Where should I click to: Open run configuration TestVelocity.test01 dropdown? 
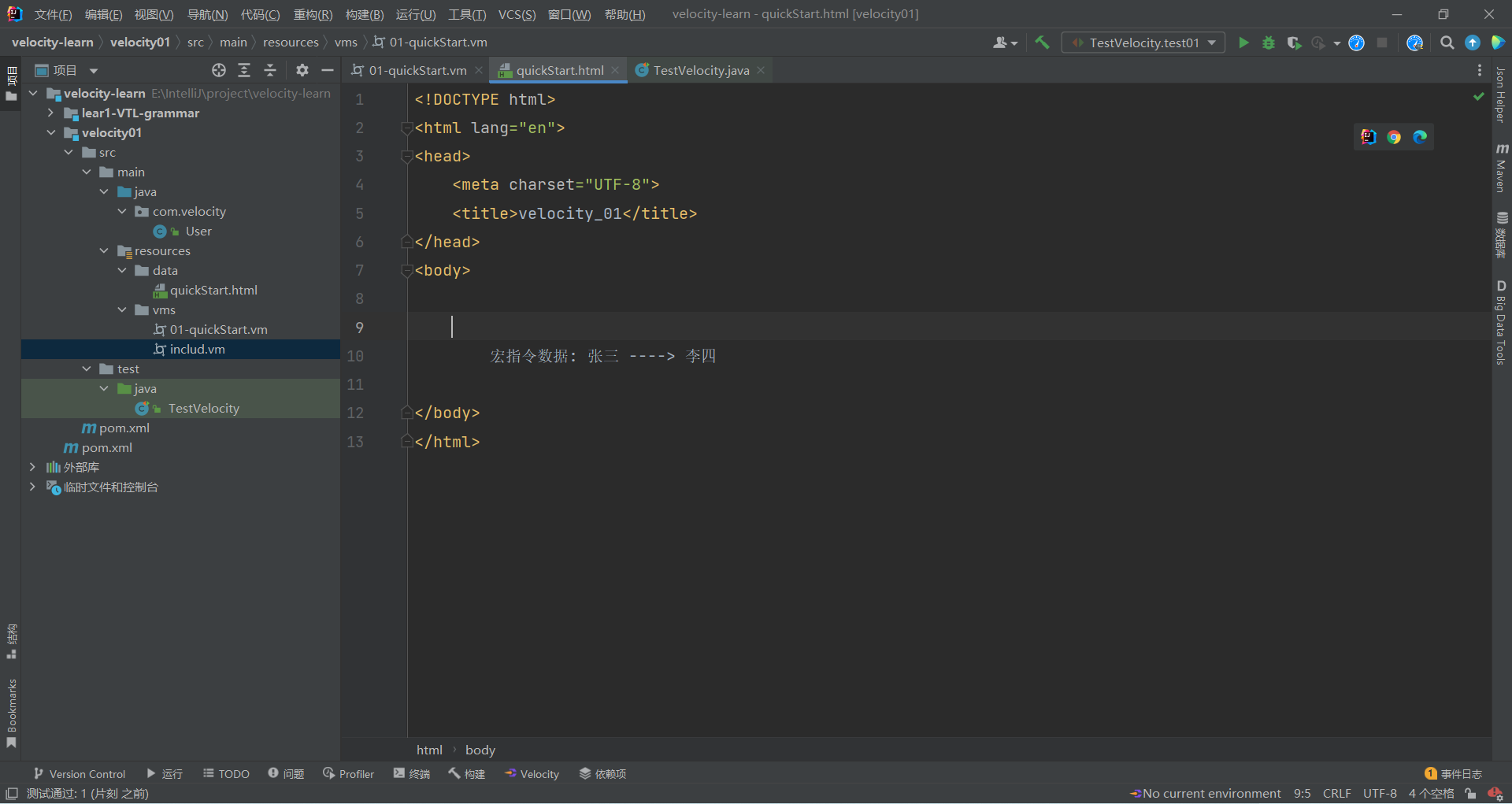point(1143,43)
